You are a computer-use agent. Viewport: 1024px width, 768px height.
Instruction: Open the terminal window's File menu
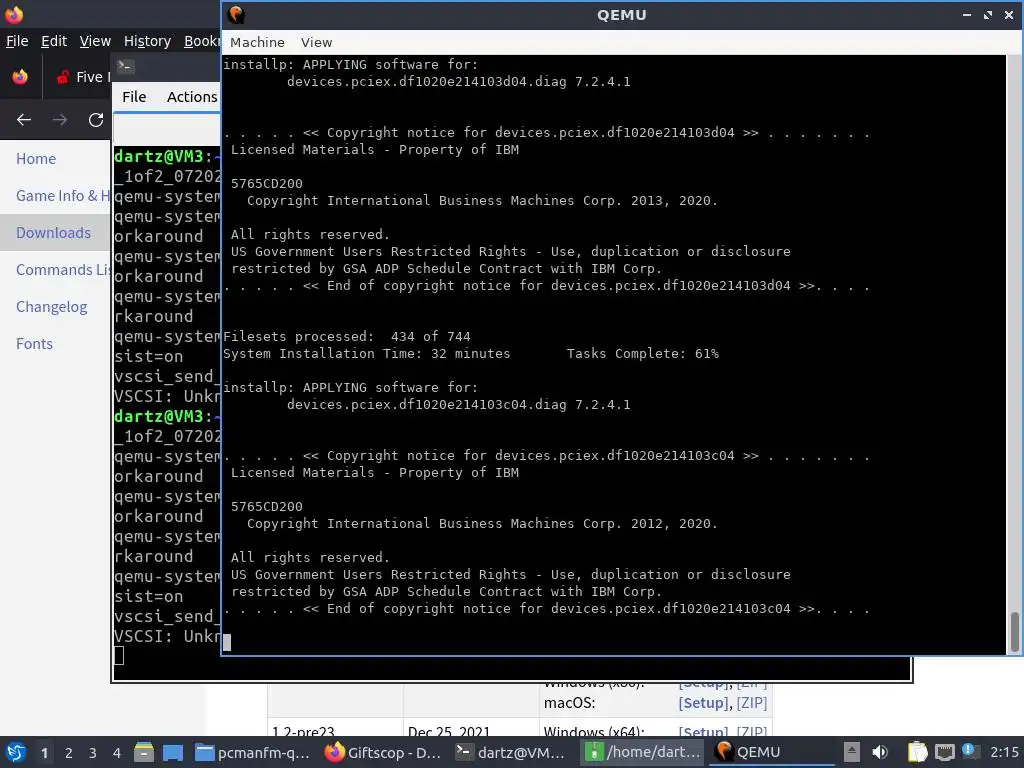134,97
